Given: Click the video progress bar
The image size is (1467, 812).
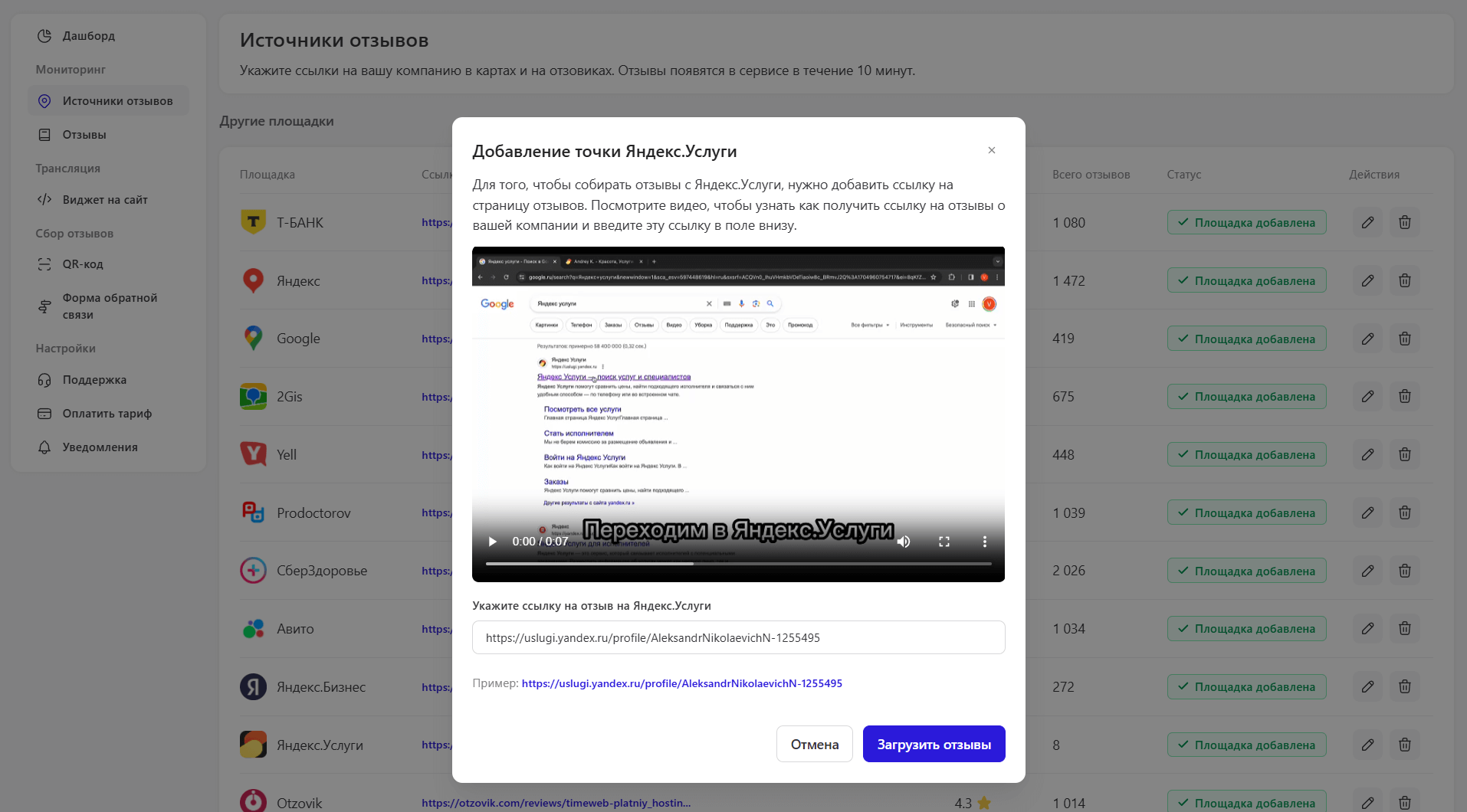Looking at the screenshot, I should 738,564.
